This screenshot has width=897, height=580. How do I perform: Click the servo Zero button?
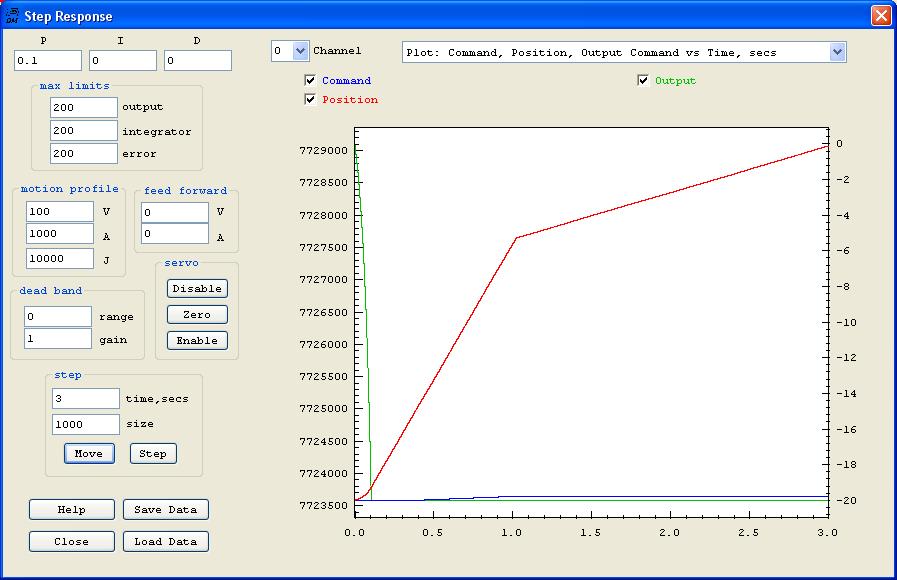click(x=197, y=314)
